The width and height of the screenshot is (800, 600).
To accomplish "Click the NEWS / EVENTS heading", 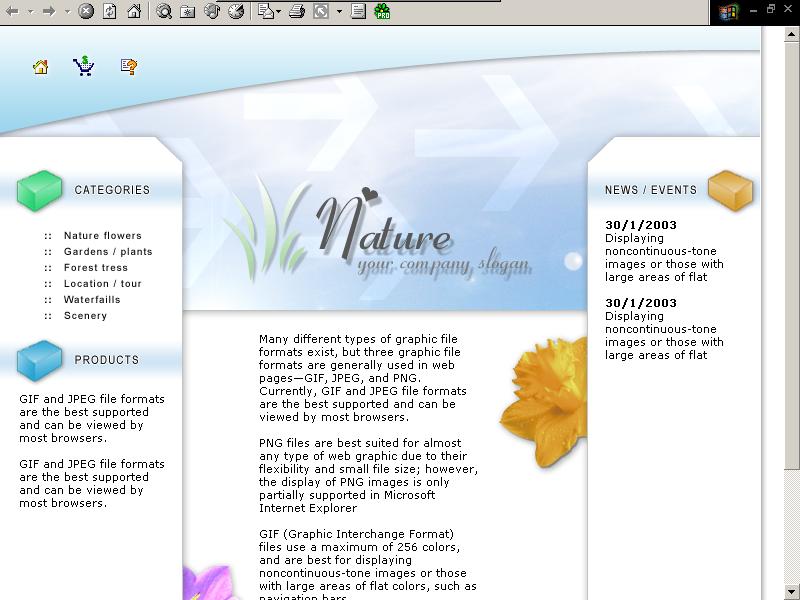I will click(651, 190).
